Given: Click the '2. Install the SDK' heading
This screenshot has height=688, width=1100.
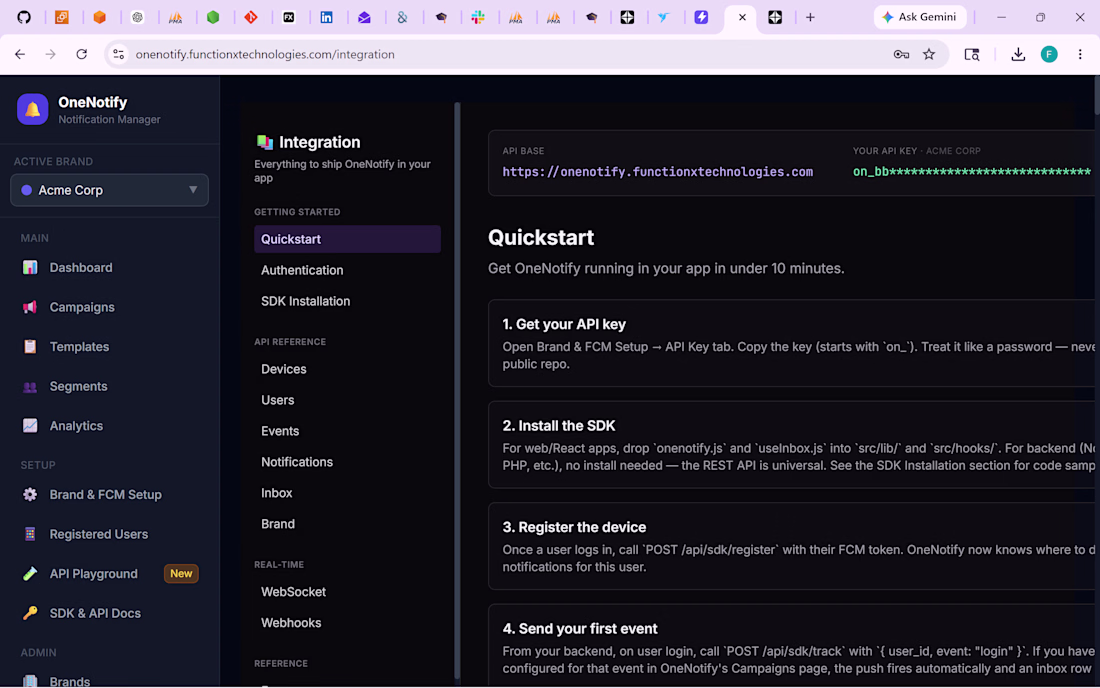Looking at the screenshot, I should 558,426.
